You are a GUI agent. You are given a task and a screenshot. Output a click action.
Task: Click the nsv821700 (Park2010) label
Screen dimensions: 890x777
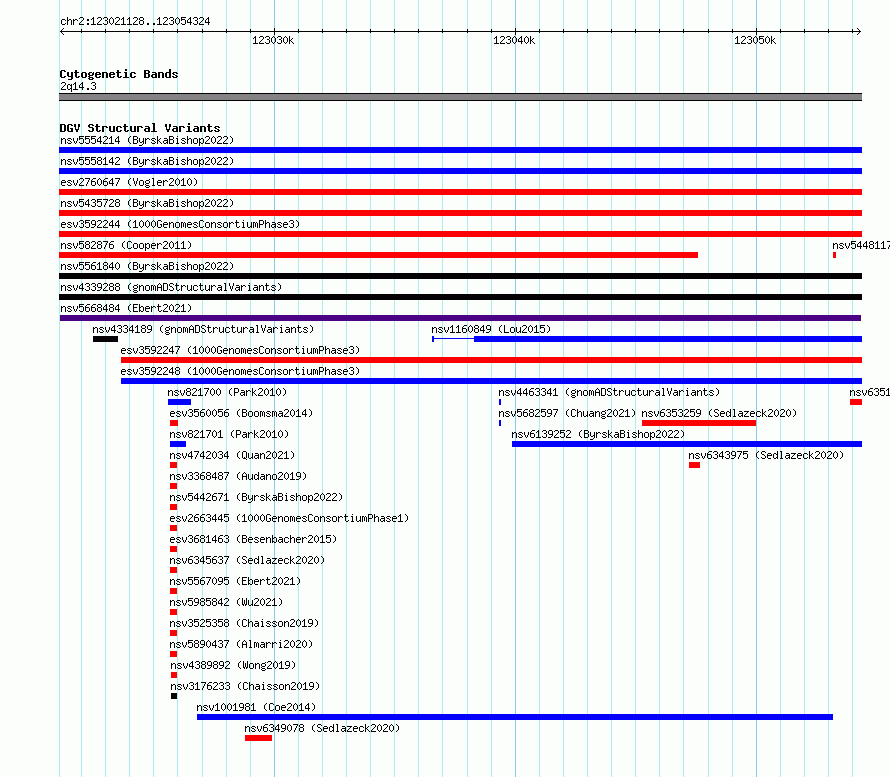tap(227, 392)
